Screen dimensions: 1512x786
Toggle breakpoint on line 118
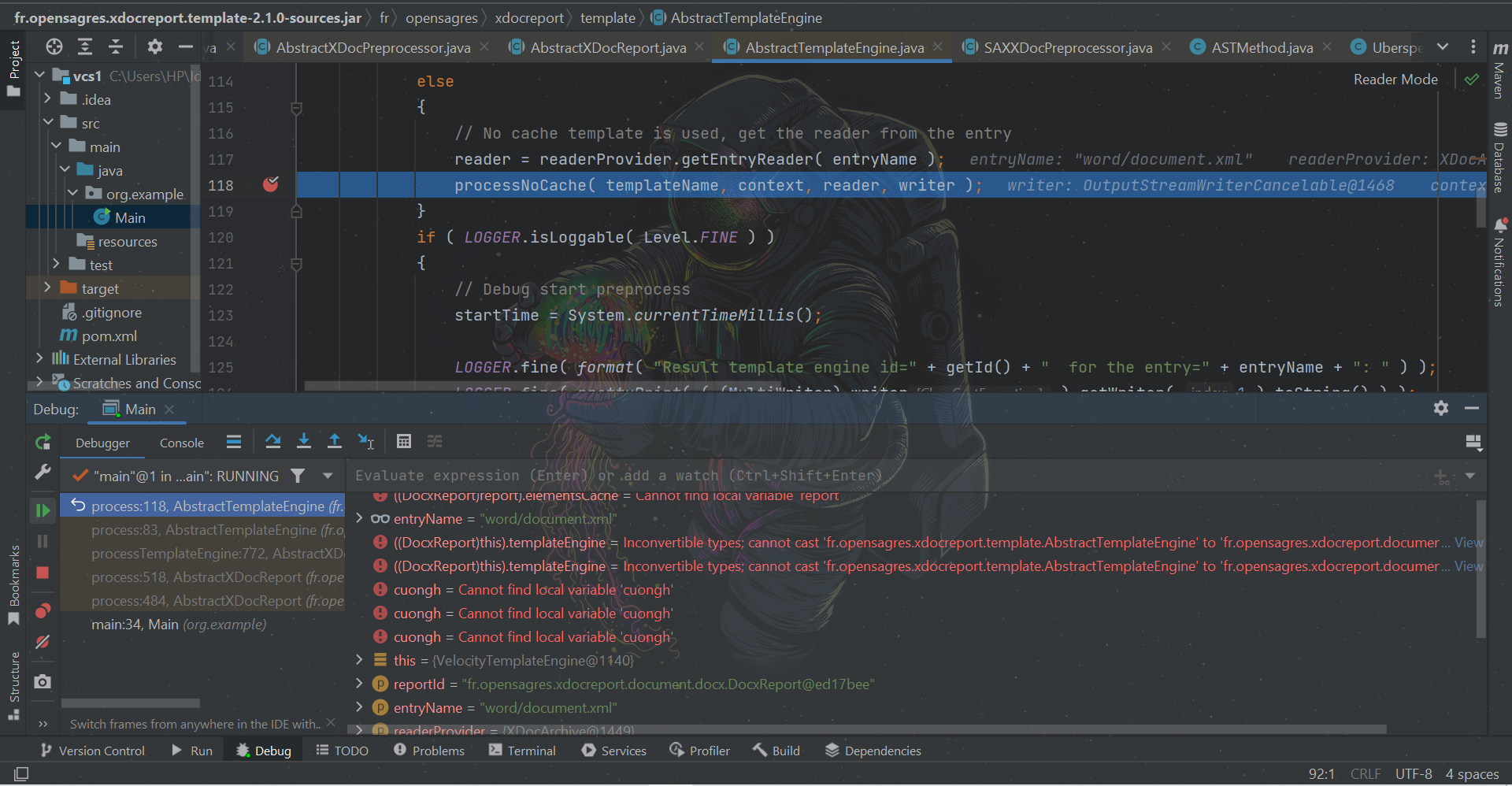pos(271,184)
